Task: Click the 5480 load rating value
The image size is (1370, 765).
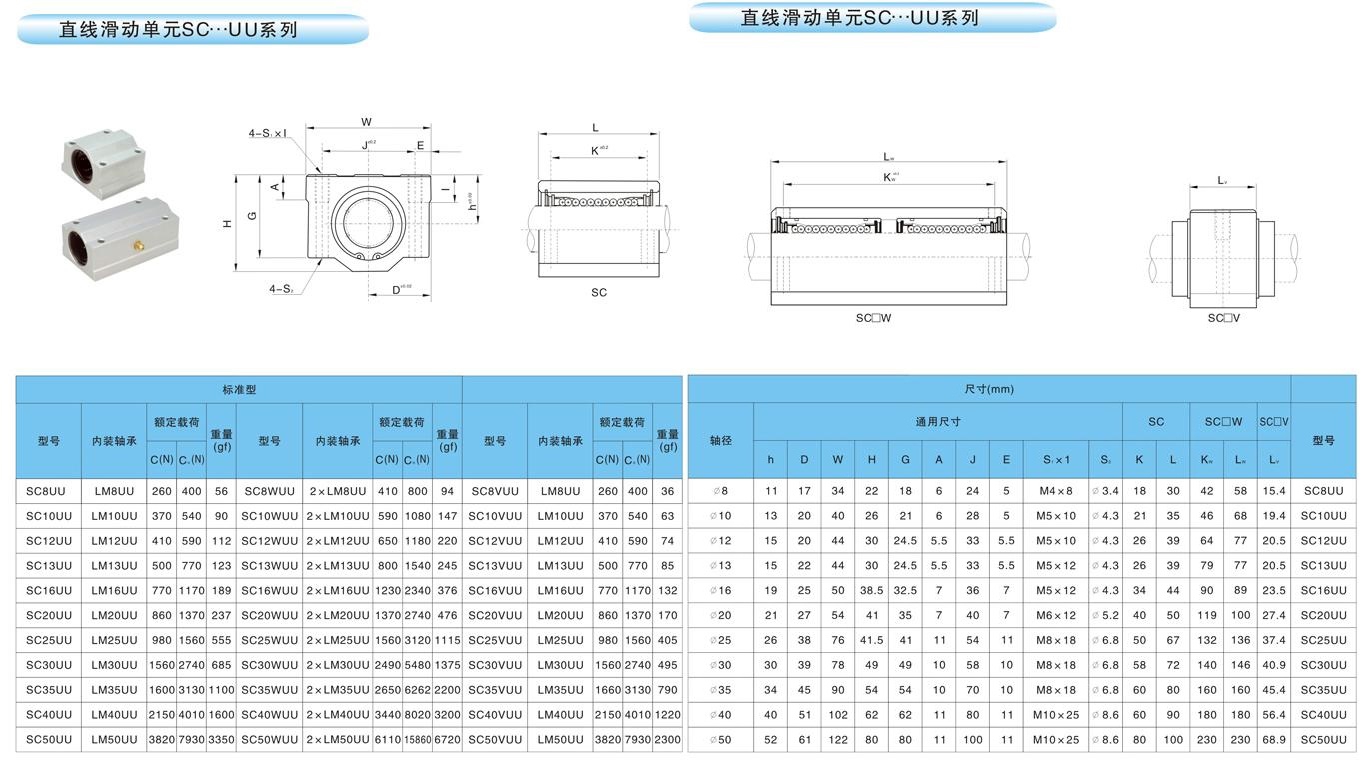Action: 417,665
